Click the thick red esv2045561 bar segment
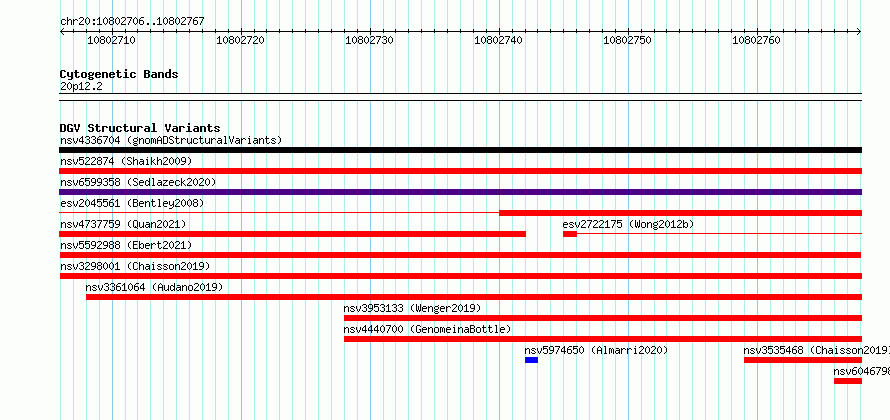This screenshot has height=420, width=890. click(681, 213)
